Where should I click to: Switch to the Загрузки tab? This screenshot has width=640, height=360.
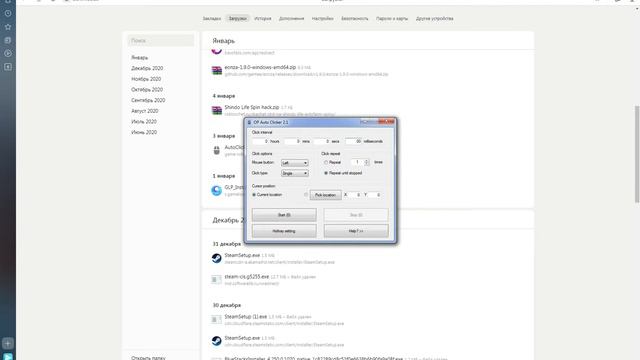click(x=238, y=18)
